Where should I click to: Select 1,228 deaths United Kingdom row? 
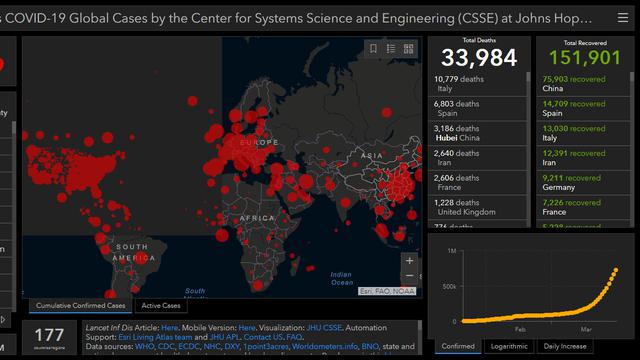477,207
